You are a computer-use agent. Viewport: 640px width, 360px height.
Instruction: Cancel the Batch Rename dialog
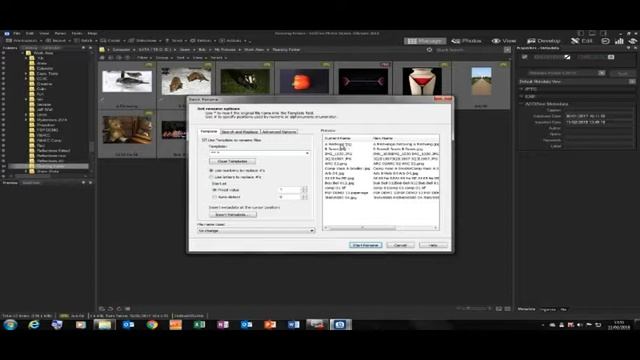point(400,245)
